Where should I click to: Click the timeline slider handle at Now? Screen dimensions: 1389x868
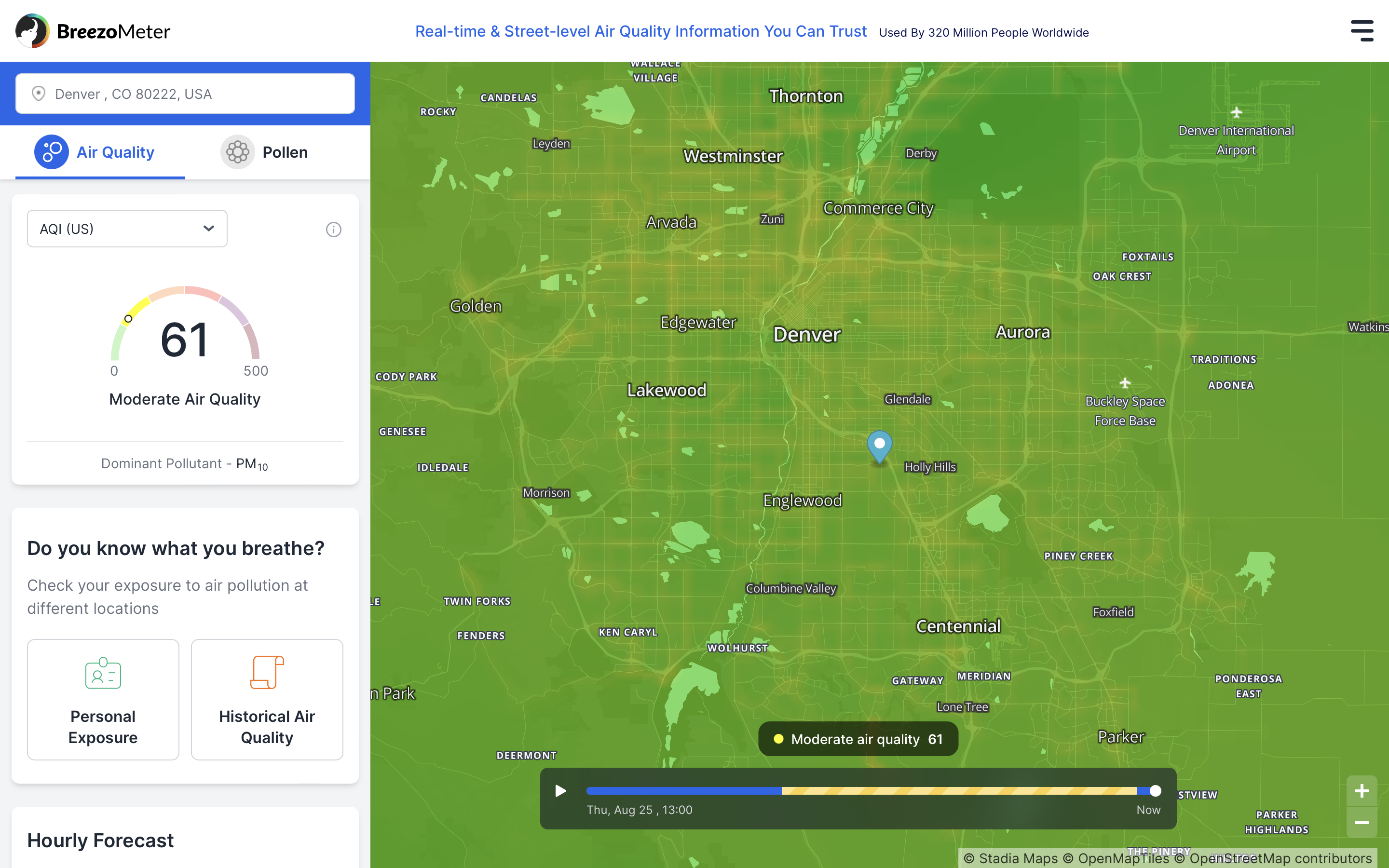[x=1156, y=791]
